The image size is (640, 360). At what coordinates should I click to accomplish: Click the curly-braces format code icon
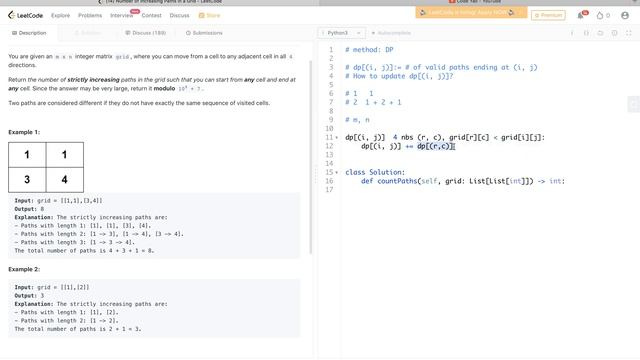pos(586,33)
